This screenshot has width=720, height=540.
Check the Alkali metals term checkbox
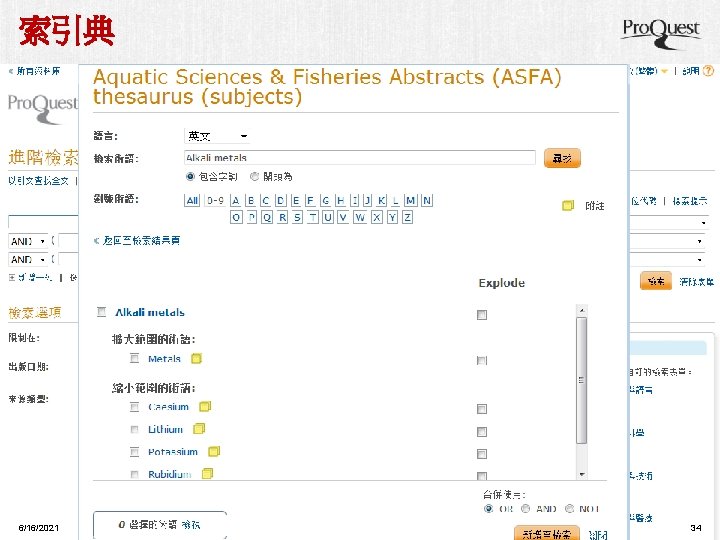101,312
